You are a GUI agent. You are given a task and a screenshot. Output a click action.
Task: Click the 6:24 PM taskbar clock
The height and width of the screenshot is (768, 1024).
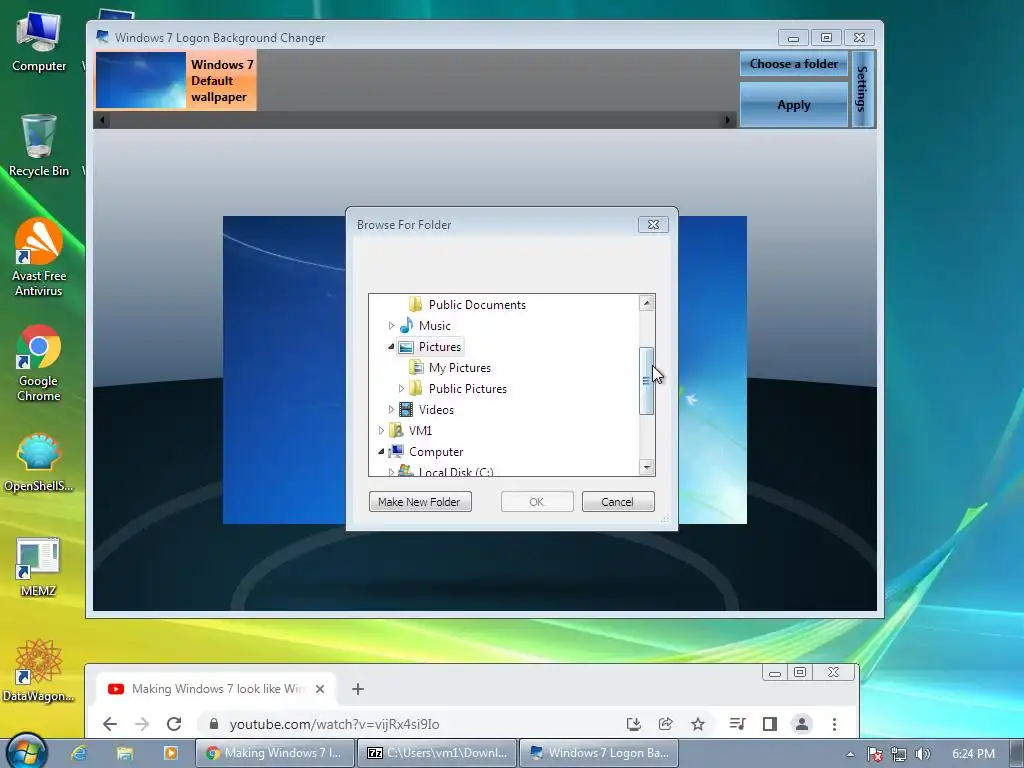[973, 754]
